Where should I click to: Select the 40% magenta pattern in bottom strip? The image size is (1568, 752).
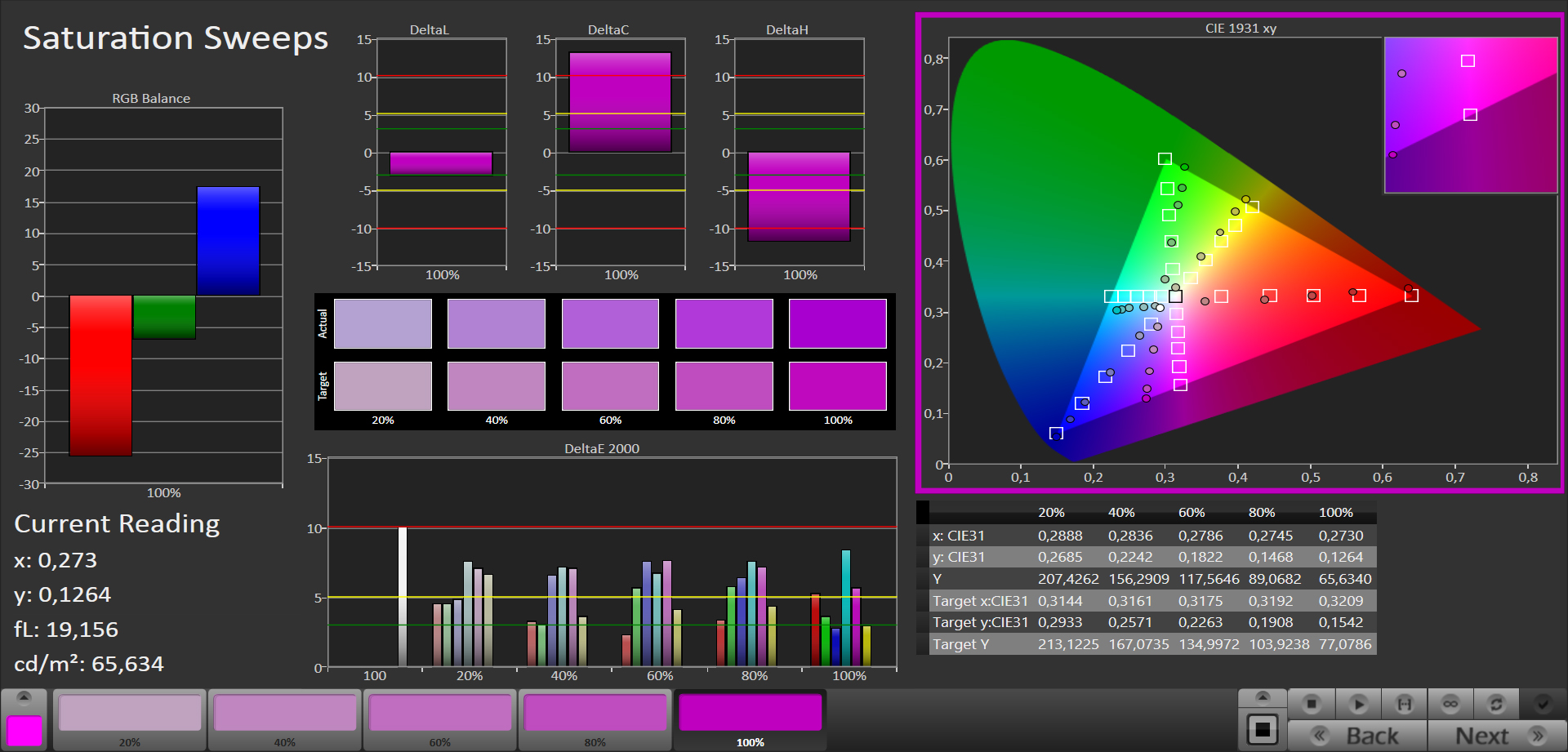tap(285, 719)
